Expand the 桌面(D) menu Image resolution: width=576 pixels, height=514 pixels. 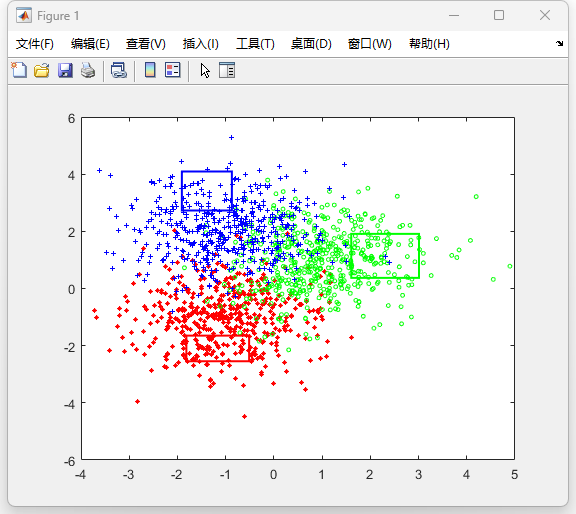[311, 44]
